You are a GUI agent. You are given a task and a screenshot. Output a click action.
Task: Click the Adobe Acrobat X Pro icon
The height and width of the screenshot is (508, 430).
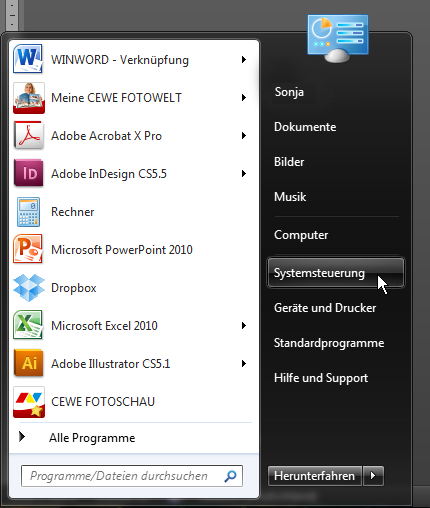[x=28, y=136]
